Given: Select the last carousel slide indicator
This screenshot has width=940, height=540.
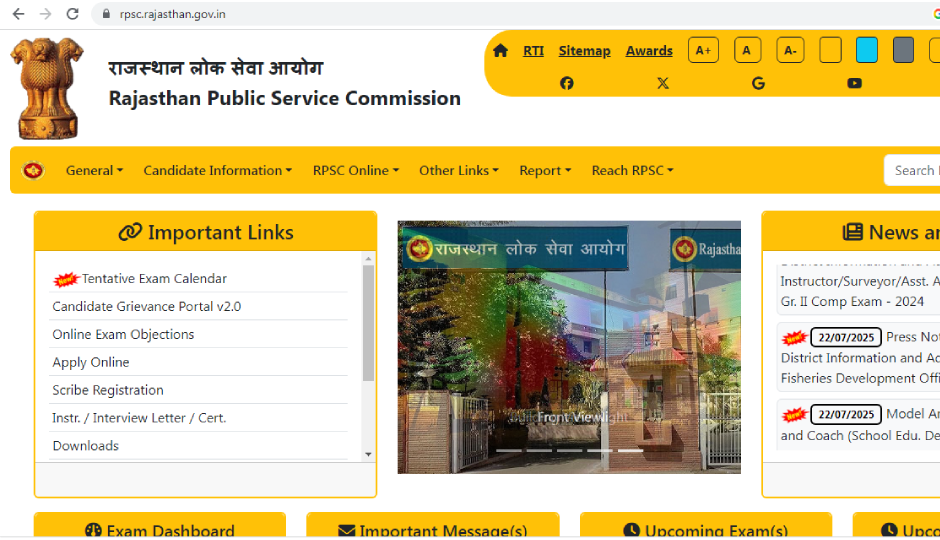Looking at the screenshot, I should (x=630, y=450).
